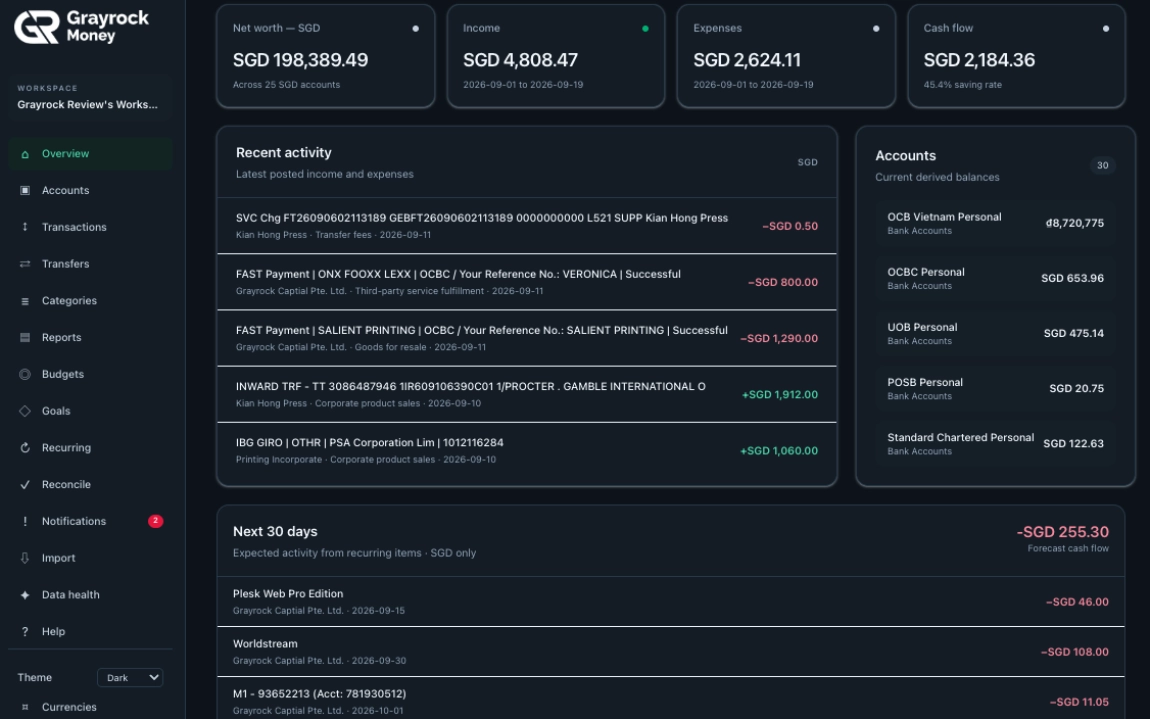Screen dimensions: 1150x719
Task: Navigate to Goals
Action: (90, 411)
